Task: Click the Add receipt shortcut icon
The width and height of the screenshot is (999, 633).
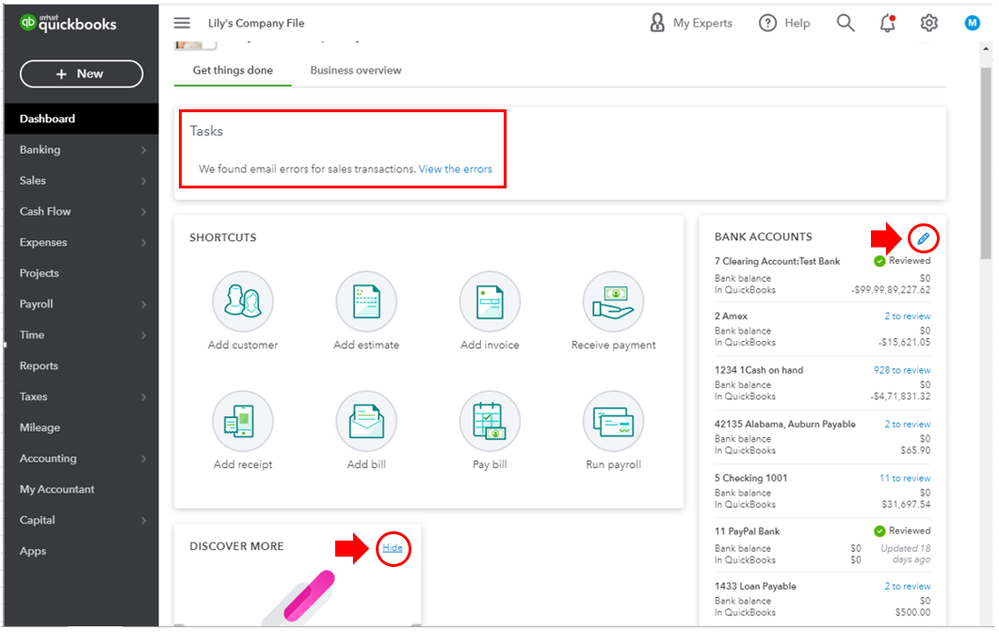Action: [243, 421]
